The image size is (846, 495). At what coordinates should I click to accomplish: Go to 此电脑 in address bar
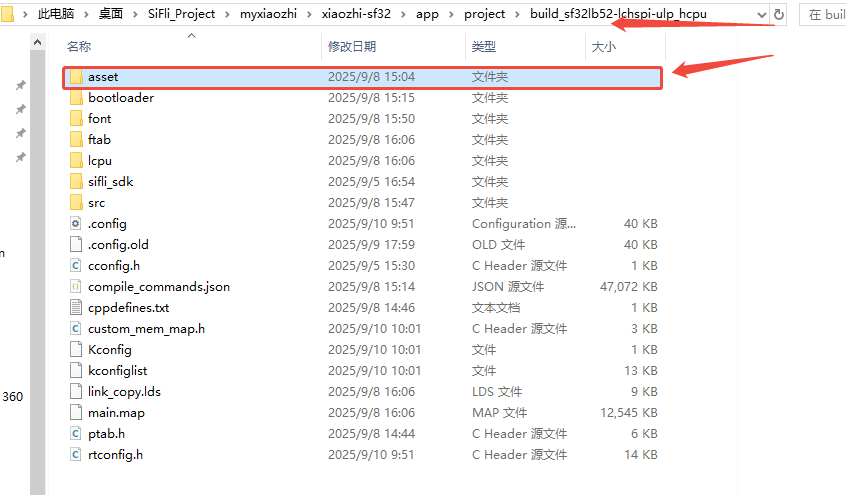pyautogui.click(x=56, y=14)
